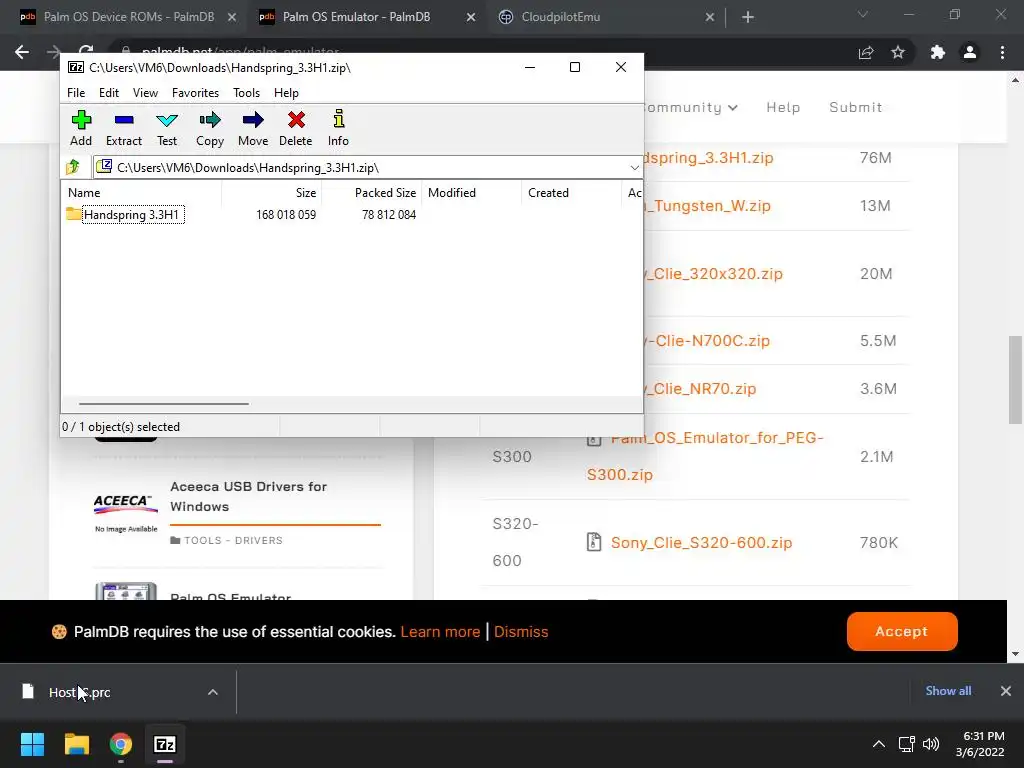Sort by Packed Size column header

click(x=372, y=193)
